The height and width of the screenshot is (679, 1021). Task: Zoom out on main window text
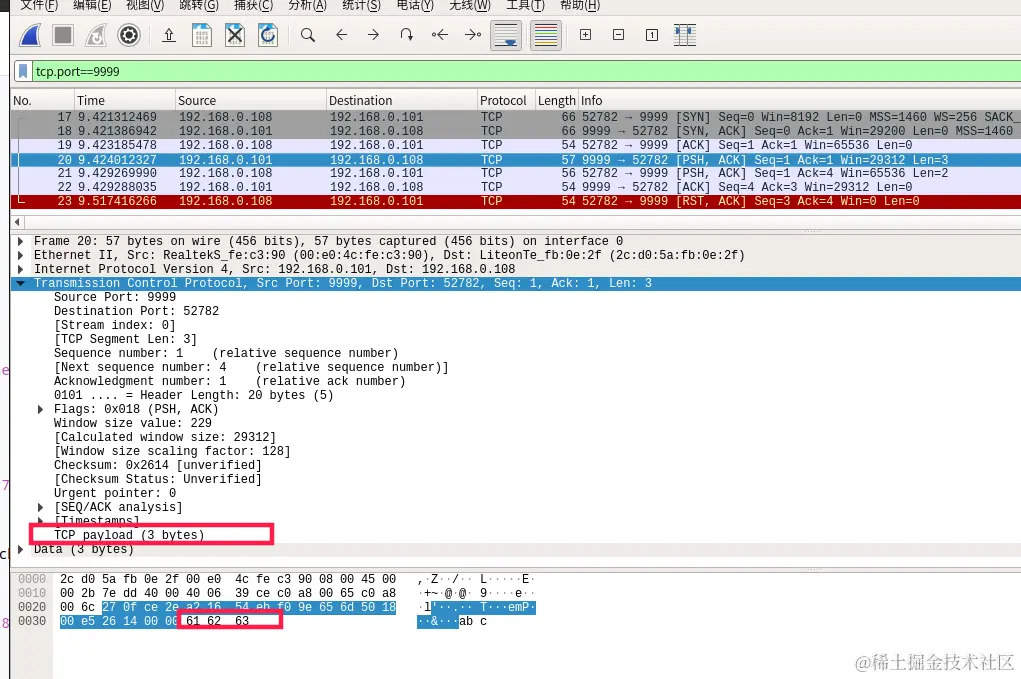(x=619, y=35)
